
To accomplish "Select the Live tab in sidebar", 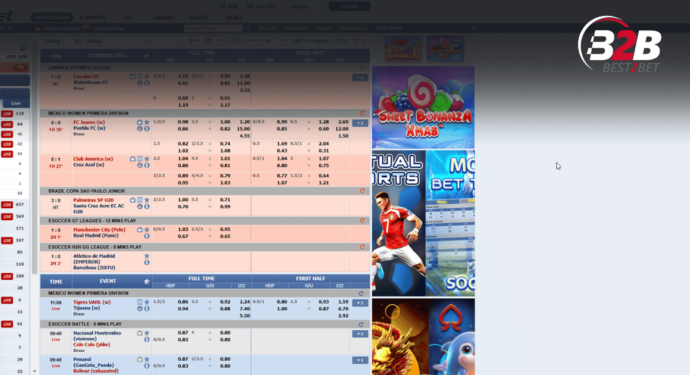I will (x=15, y=103).
